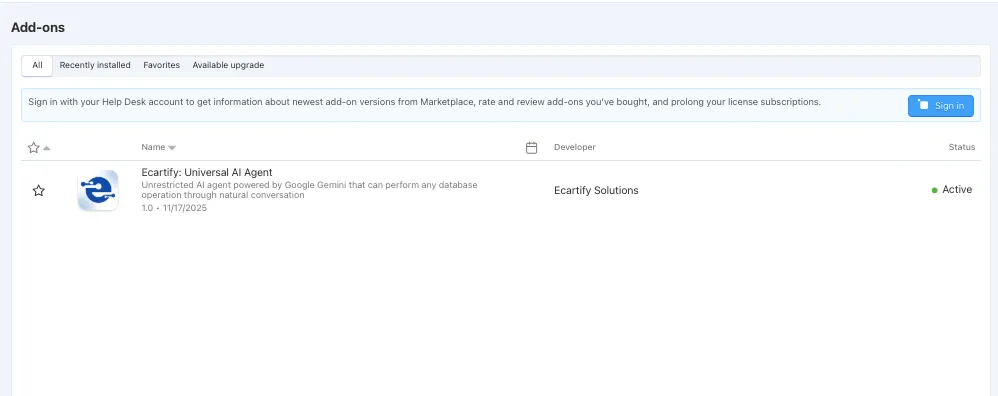Click the Unrestricted AI agent description text
998x396 pixels.
309,190
